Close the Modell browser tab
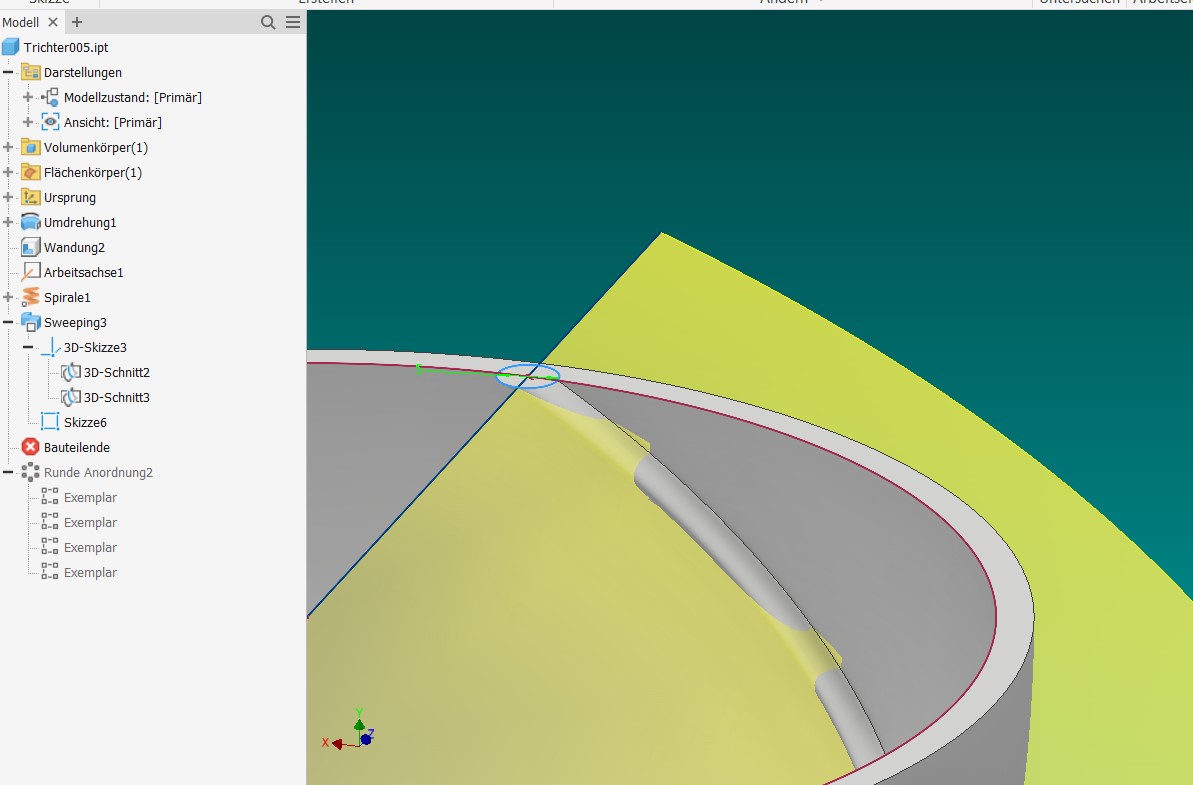Image resolution: width=1193 pixels, height=785 pixels. (x=52, y=22)
